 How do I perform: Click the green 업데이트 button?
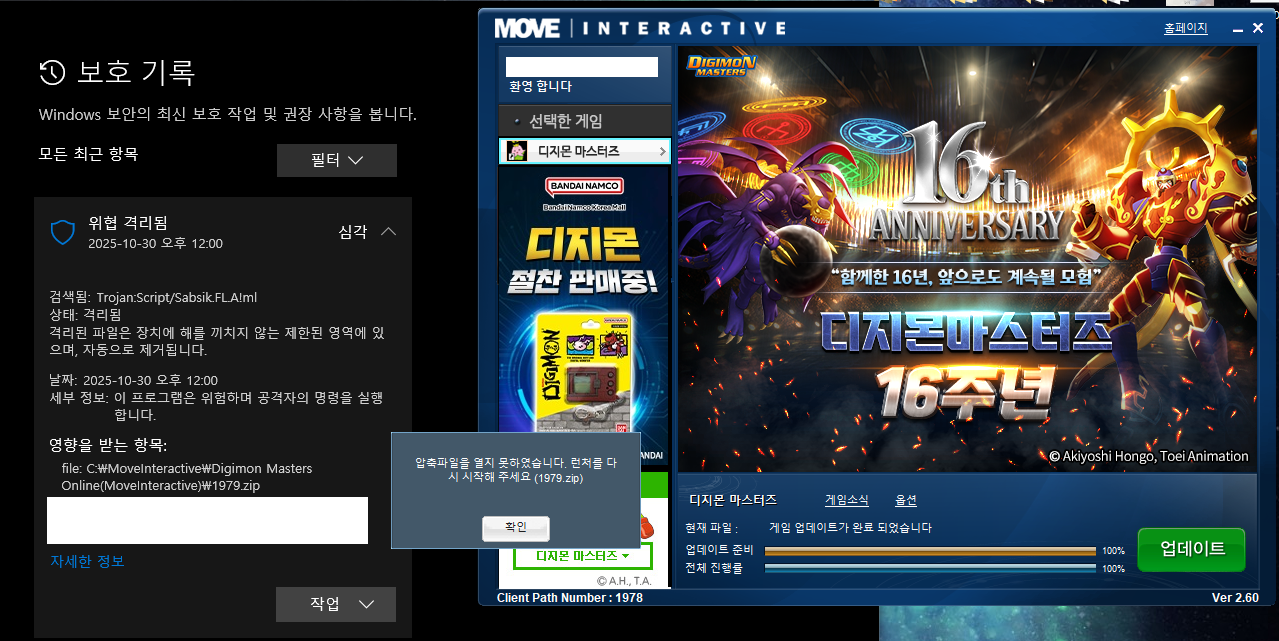pos(1191,549)
